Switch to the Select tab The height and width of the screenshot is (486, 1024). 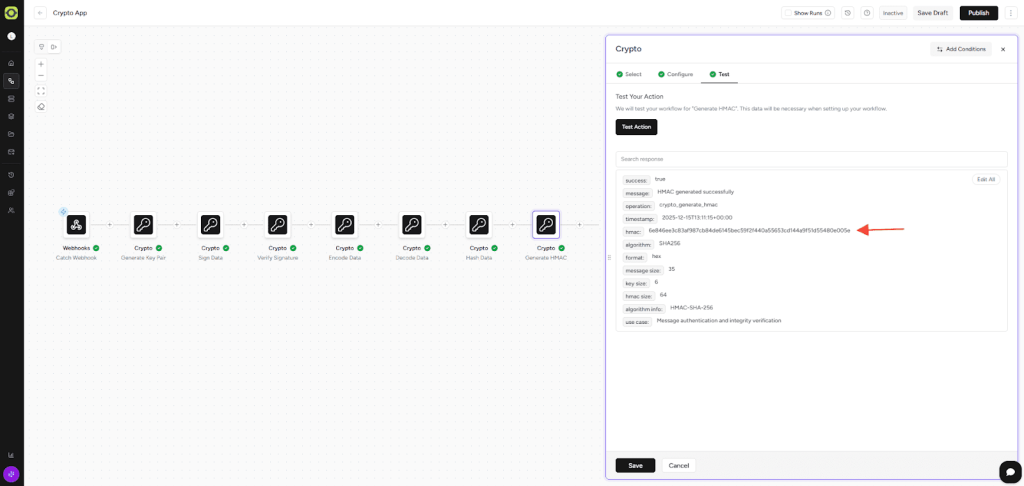tap(629, 74)
